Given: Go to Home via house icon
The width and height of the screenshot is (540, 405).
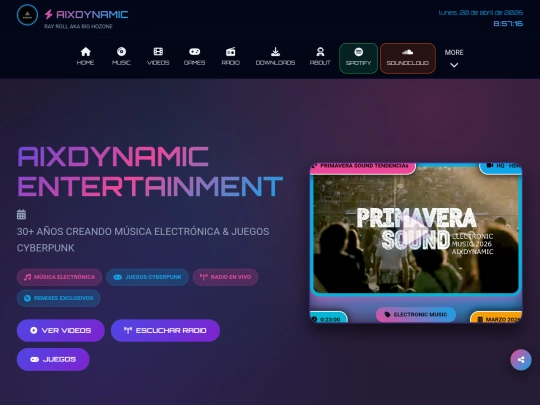Looking at the screenshot, I should [85, 52].
